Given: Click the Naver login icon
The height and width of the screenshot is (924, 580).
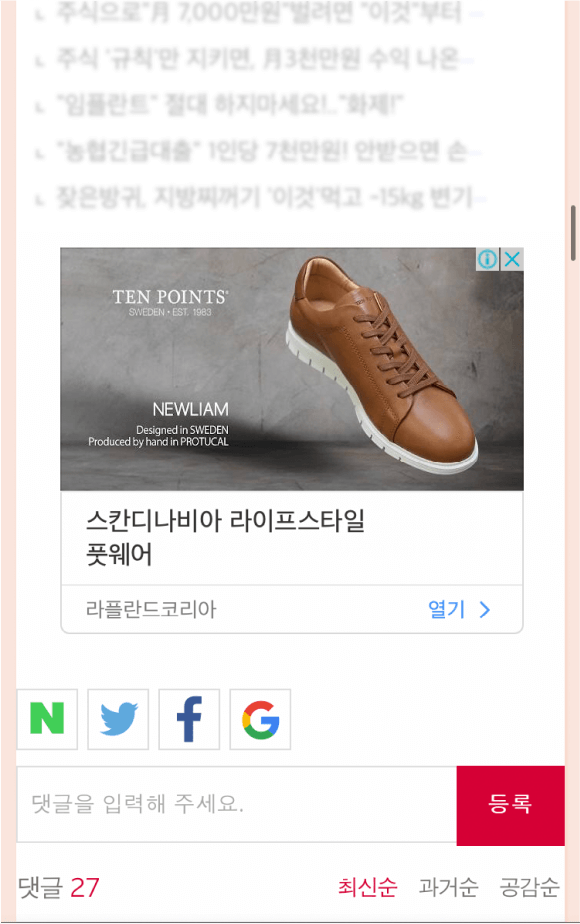Looking at the screenshot, I should tap(47, 719).
